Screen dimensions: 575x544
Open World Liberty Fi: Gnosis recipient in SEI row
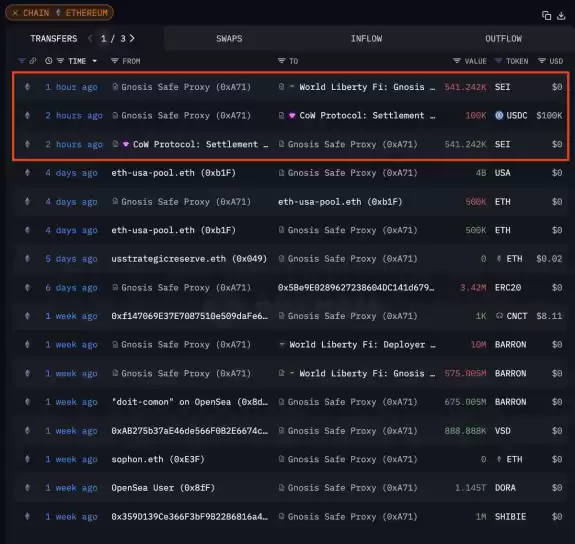pyautogui.click(x=367, y=87)
